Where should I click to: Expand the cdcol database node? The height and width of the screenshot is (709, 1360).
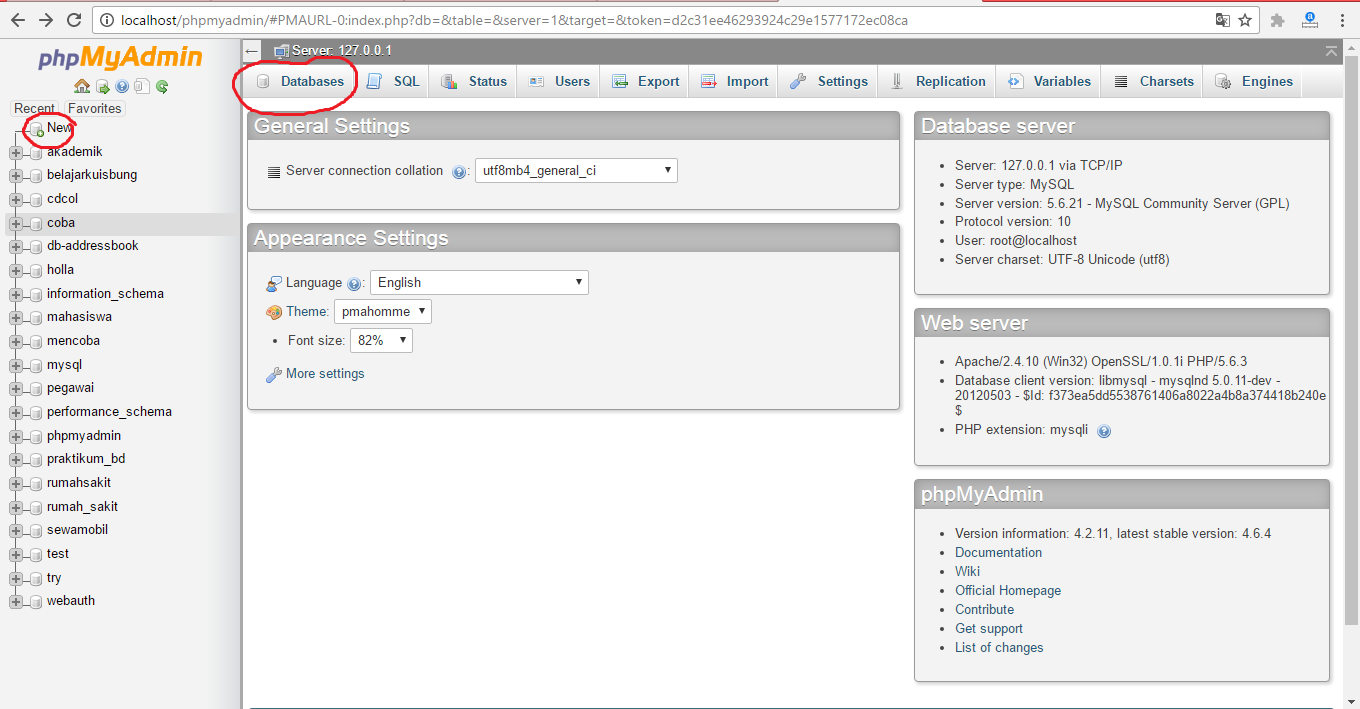coord(15,199)
